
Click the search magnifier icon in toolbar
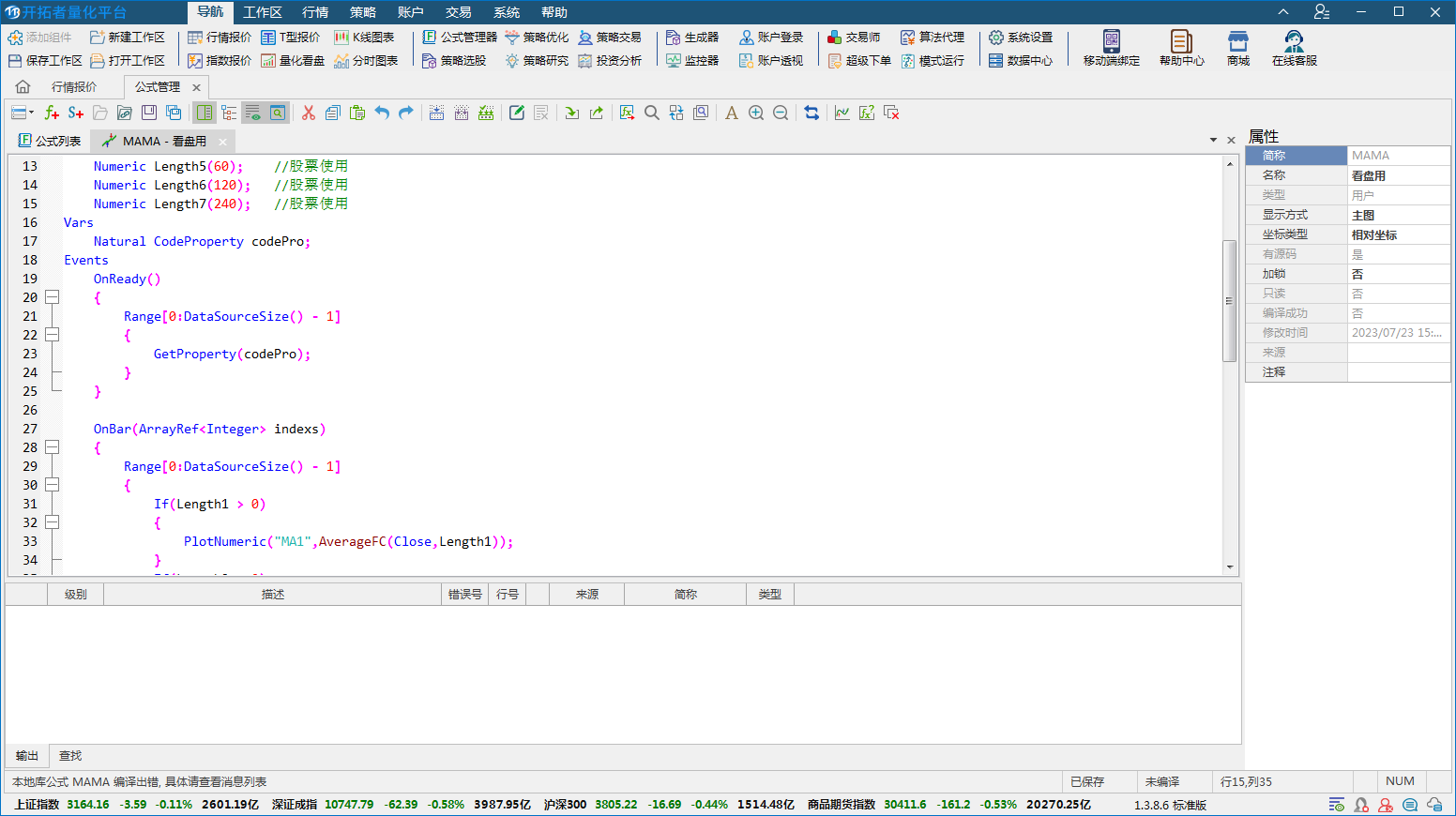(652, 113)
